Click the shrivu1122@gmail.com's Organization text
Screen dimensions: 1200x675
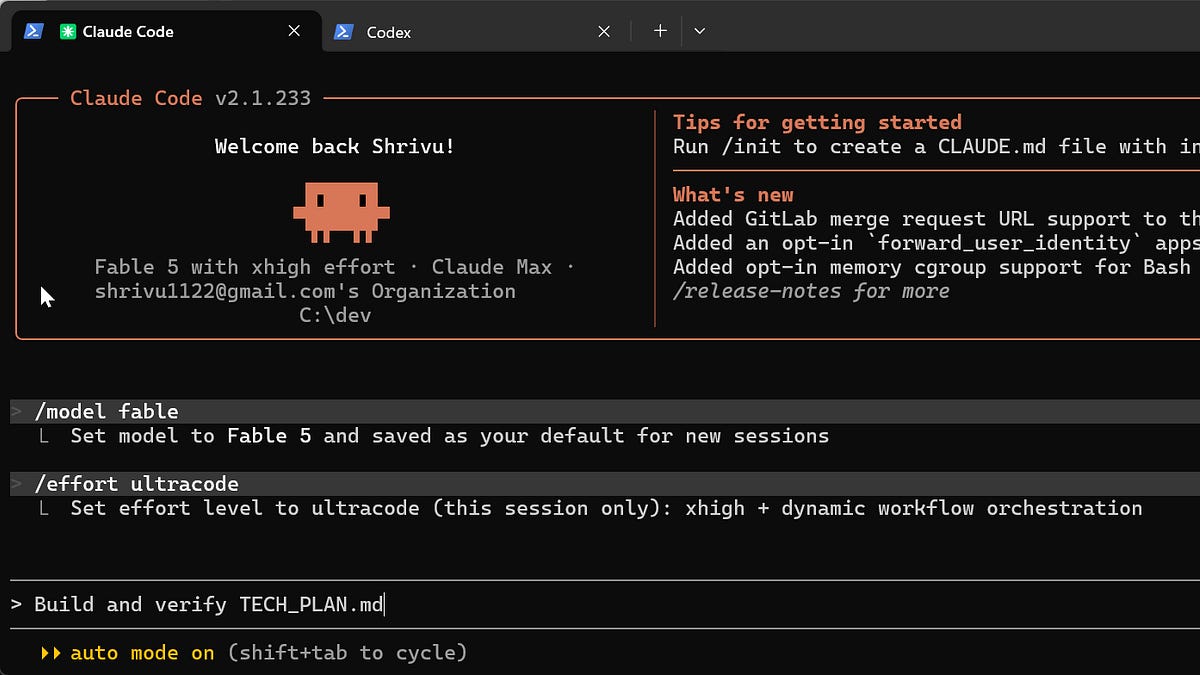[x=305, y=291]
